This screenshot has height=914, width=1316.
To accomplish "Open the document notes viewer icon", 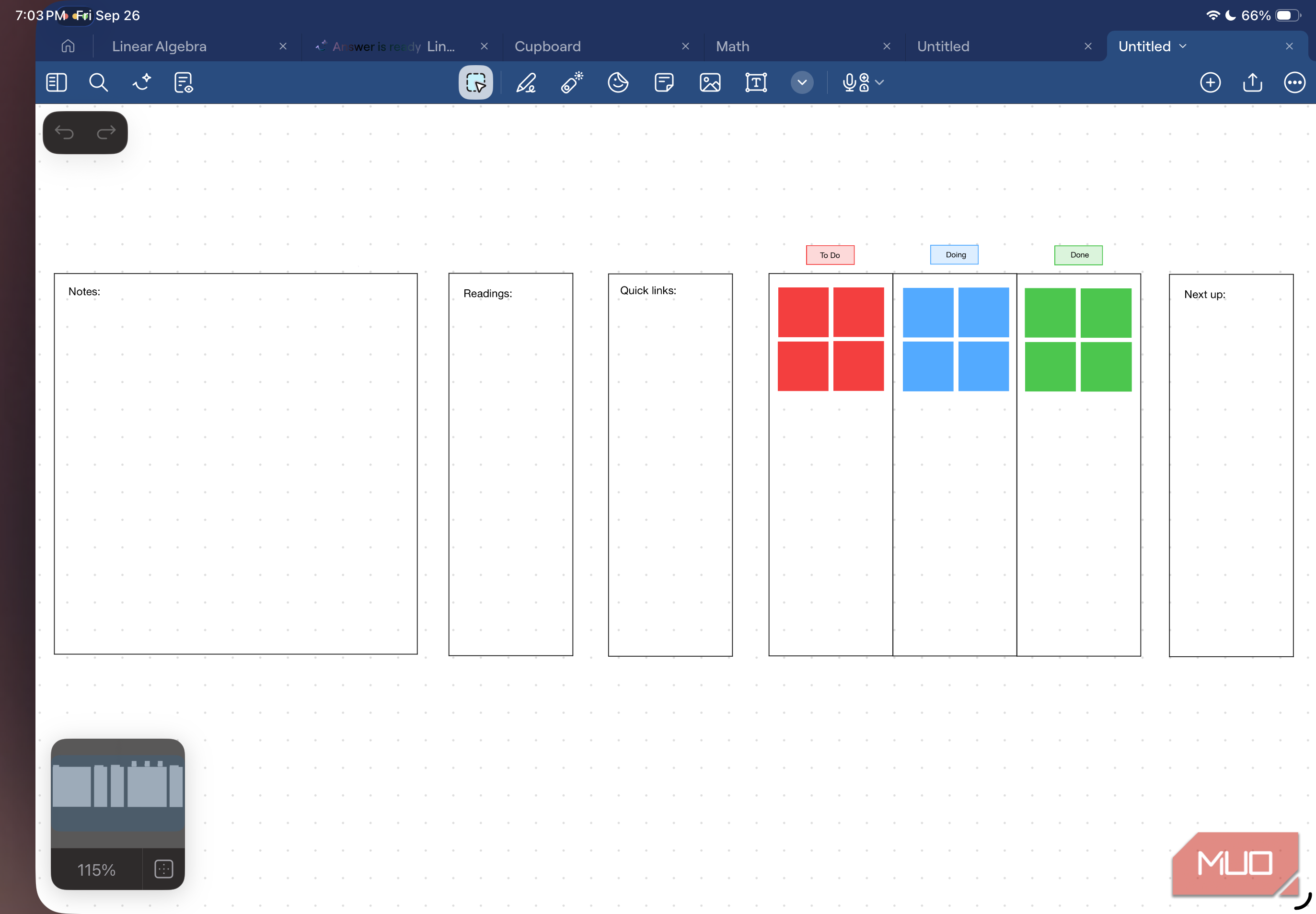I will click(x=184, y=82).
